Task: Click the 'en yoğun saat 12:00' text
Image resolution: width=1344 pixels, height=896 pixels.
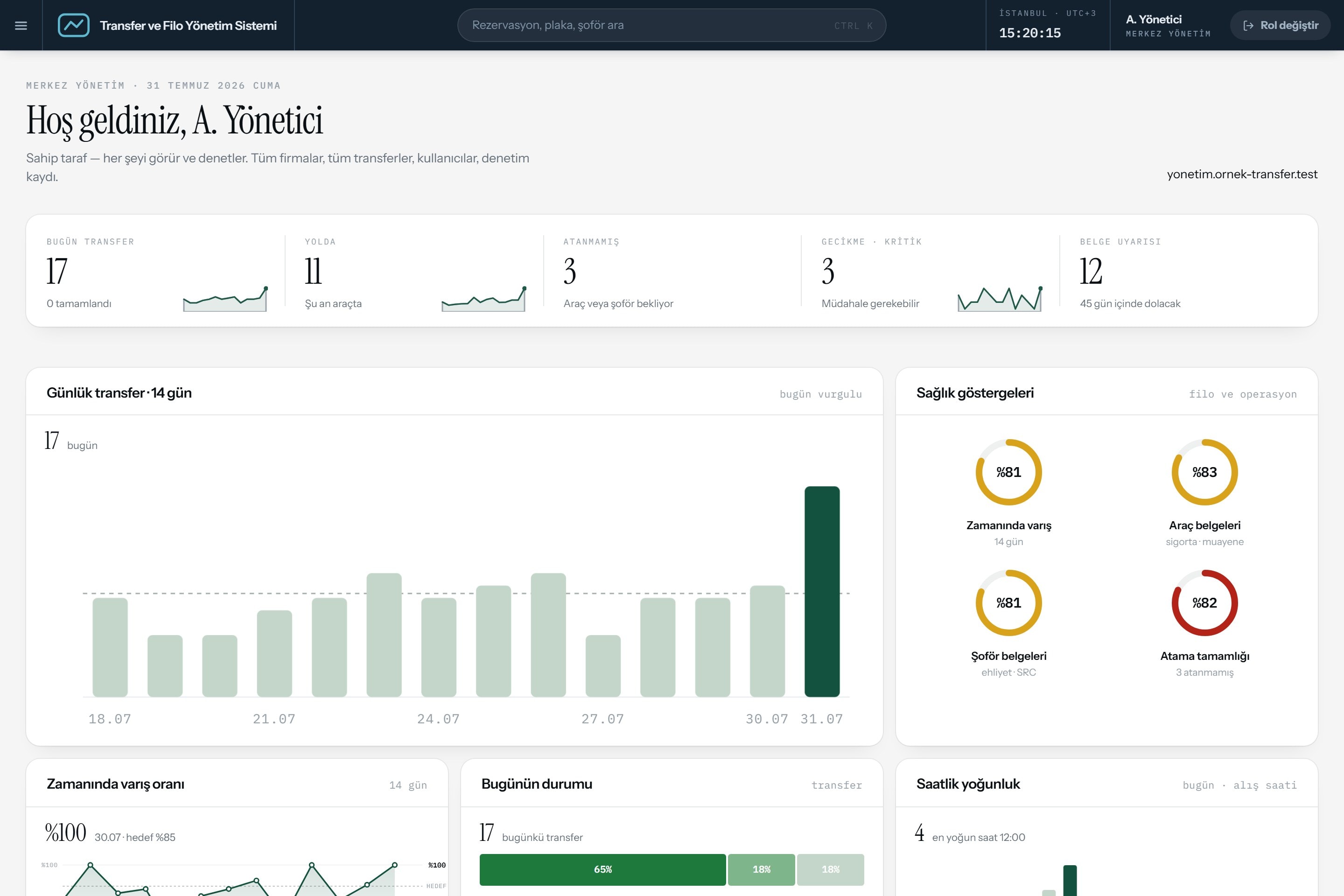Action: pos(978,838)
